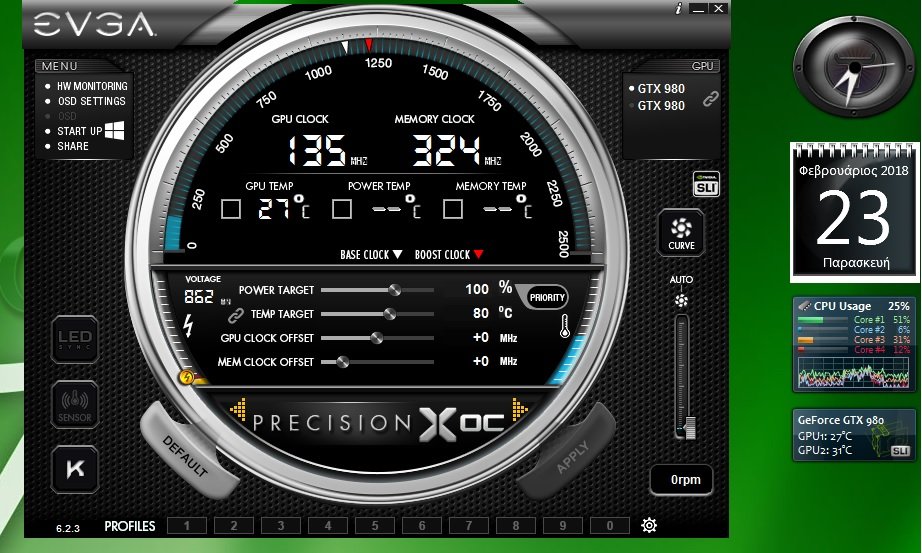Open the SENSOR panel

coord(75,404)
